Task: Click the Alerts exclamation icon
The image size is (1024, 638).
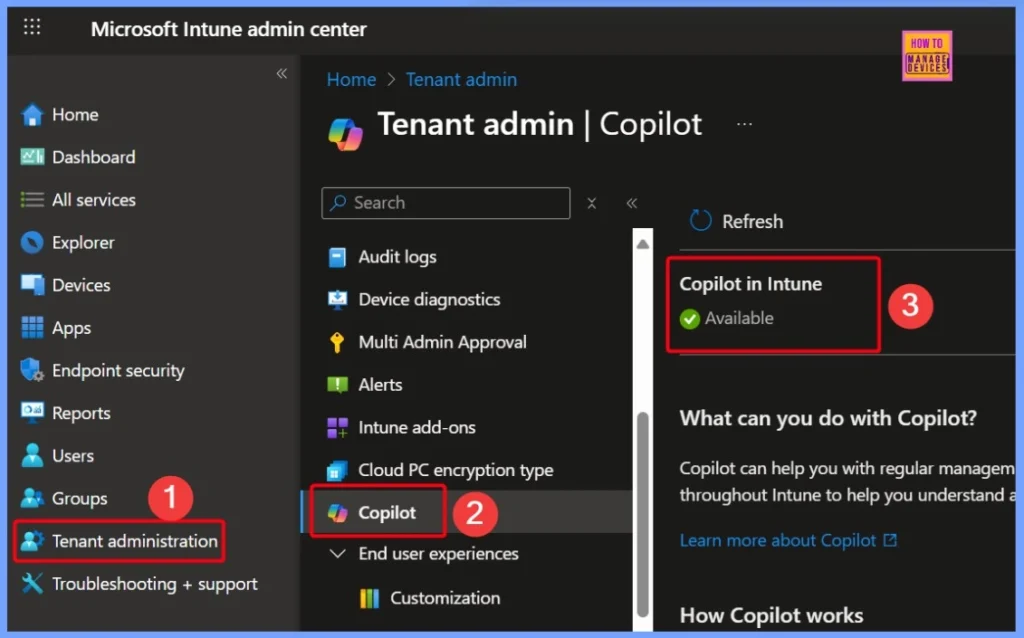Action: [337, 385]
